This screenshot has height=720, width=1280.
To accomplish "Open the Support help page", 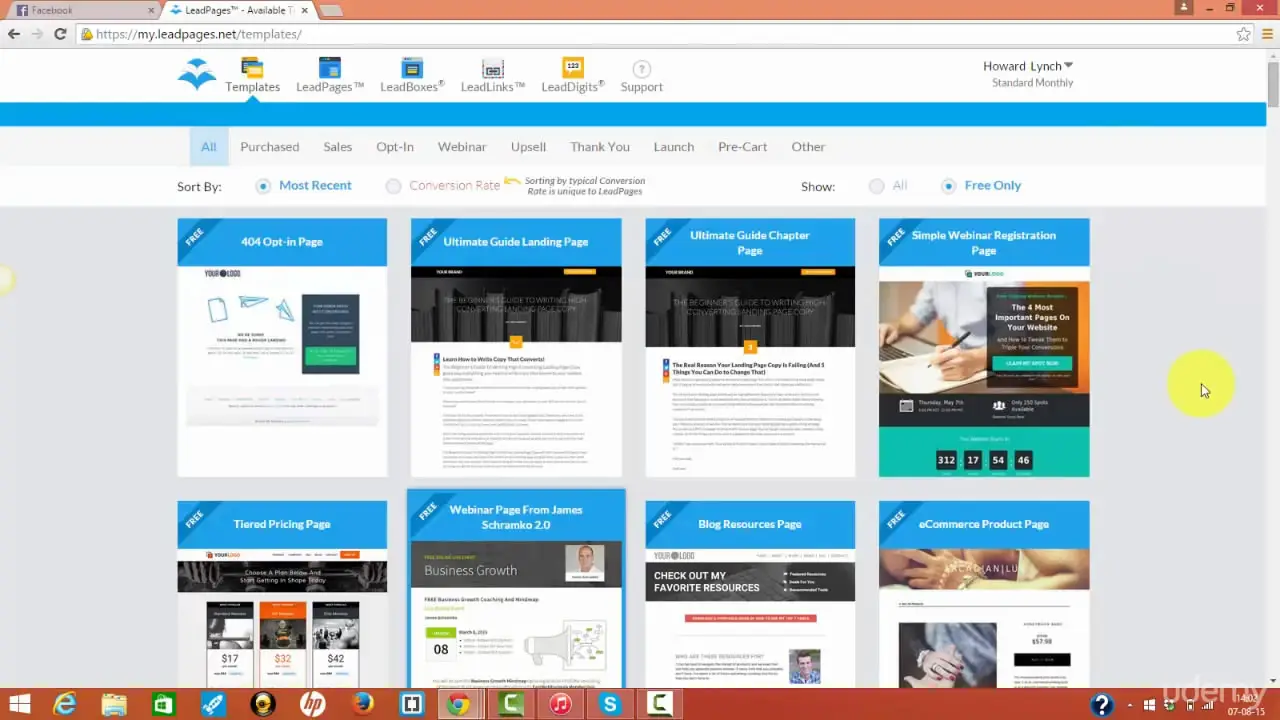I will [641, 76].
